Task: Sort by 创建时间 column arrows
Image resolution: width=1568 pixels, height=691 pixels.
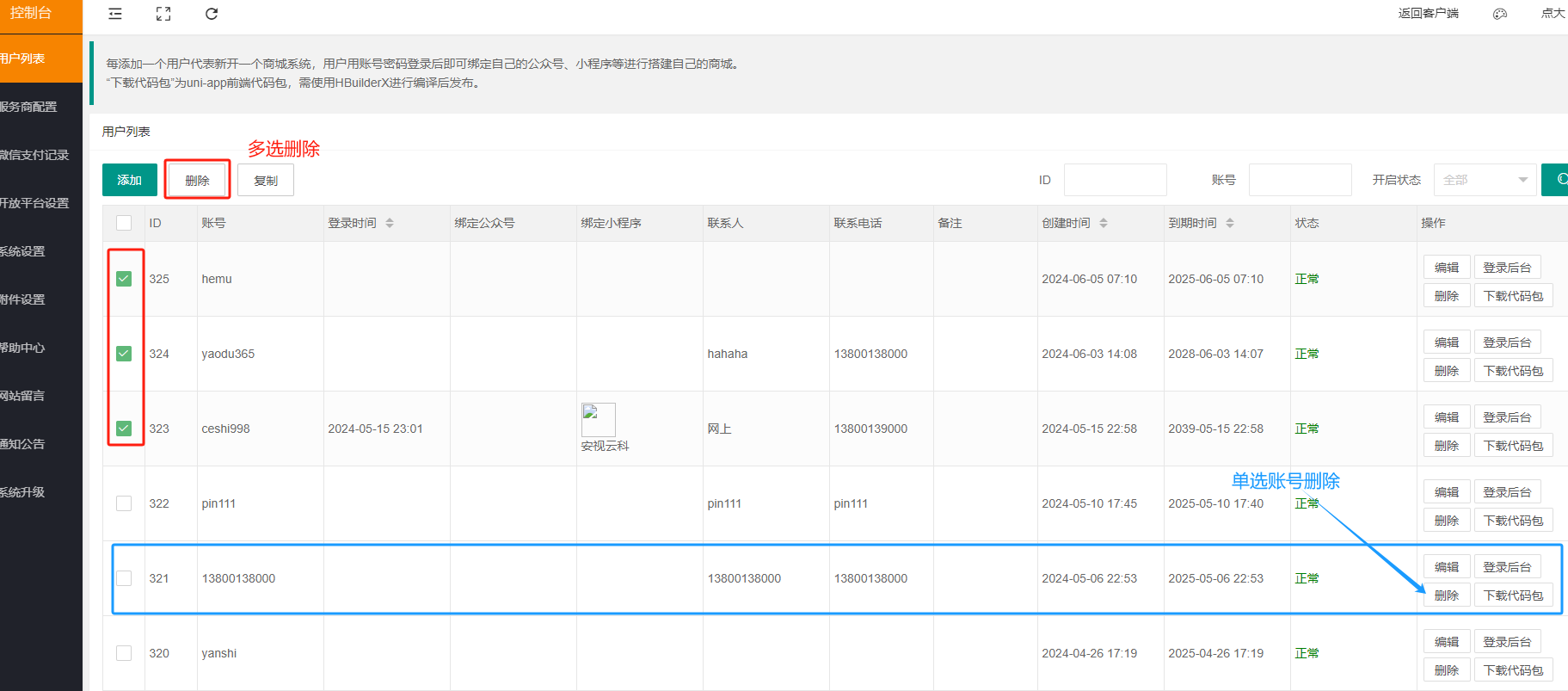Action: click(1104, 223)
